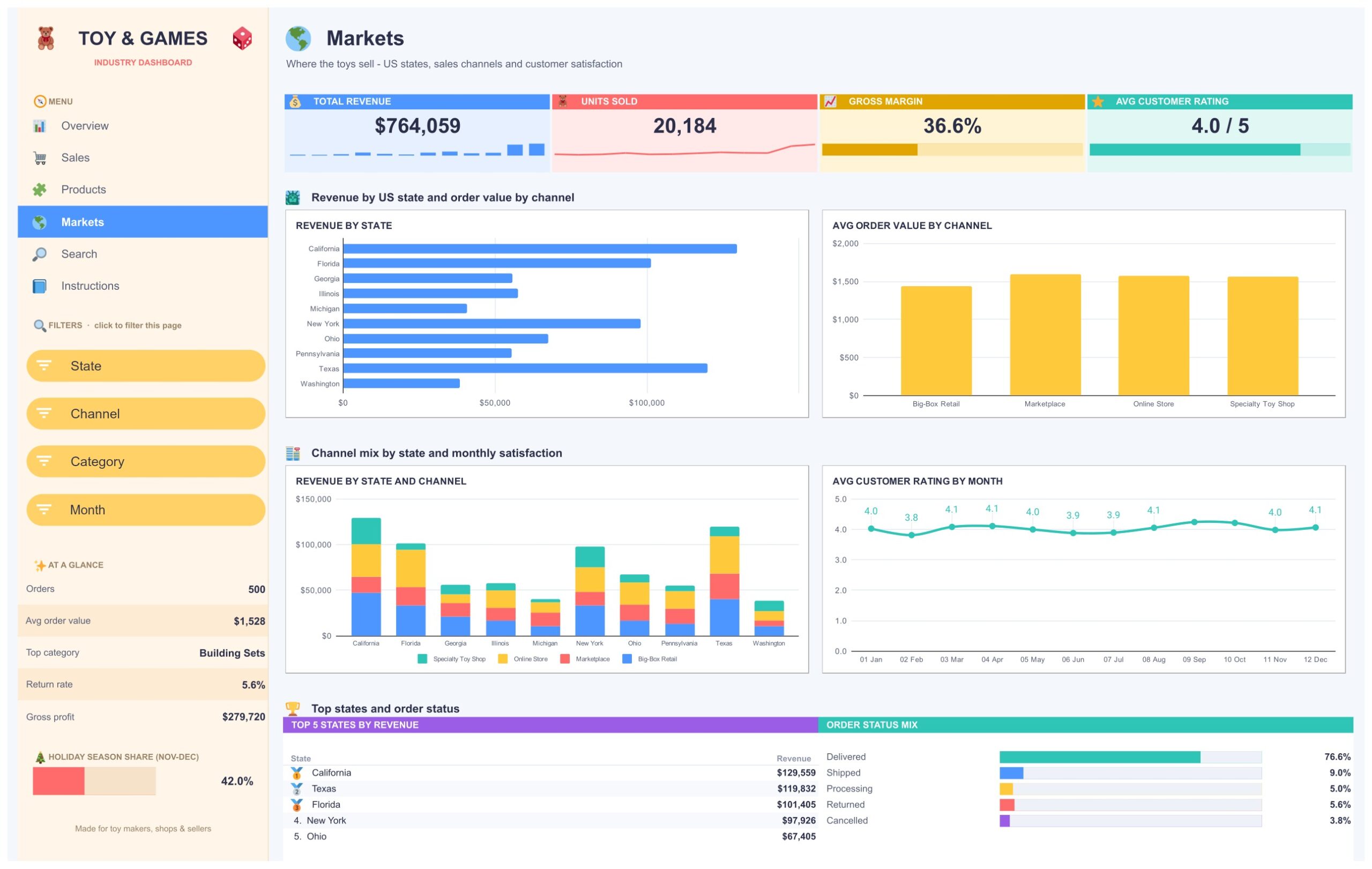Viewport: 1372px width, 869px height.
Task: Click the $129,559 California revenue value
Action: [x=796, y=773]
